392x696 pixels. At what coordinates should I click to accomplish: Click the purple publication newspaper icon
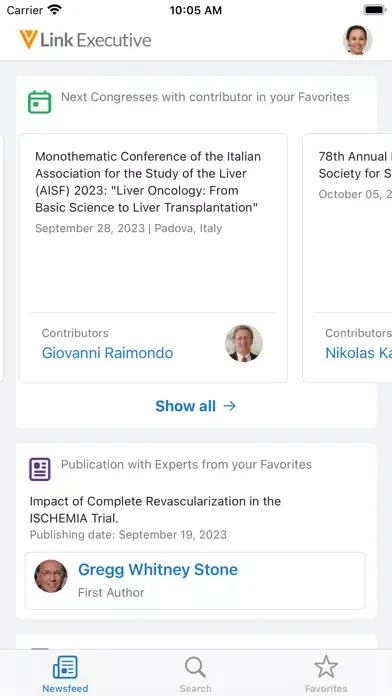click(40, 469)
